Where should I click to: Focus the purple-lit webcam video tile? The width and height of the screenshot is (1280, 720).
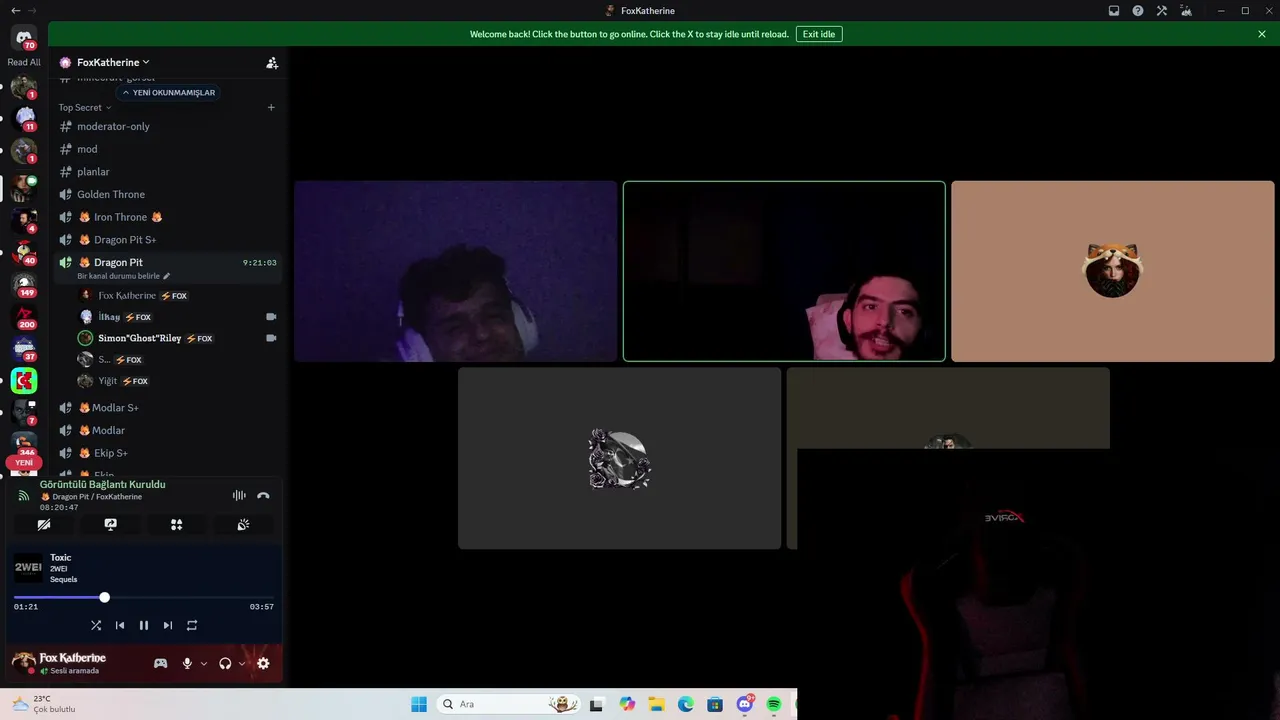pyautogui.click(x=455, y=271)
